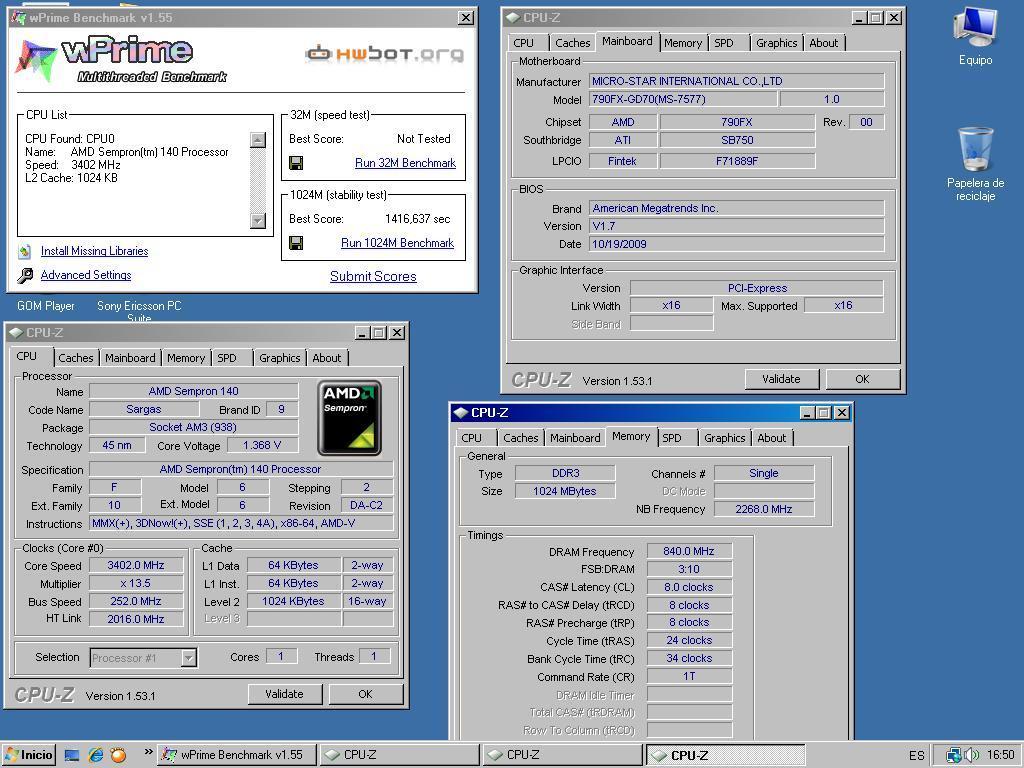Image resolution: width=1024 pixels, height=768 pixels.
Task: Click wPrime Benchmark v1.55 taskbar button
Action: [236, 755]
